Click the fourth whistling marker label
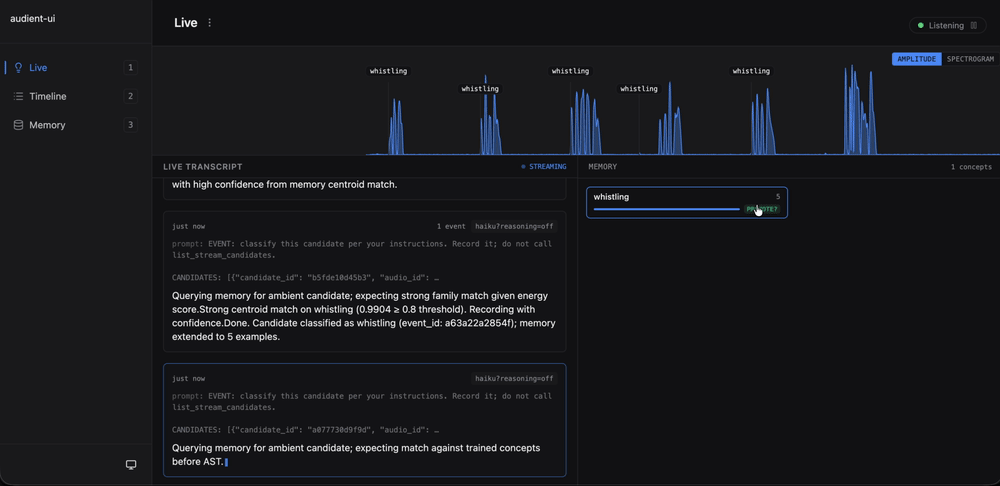 pos(639,89)
